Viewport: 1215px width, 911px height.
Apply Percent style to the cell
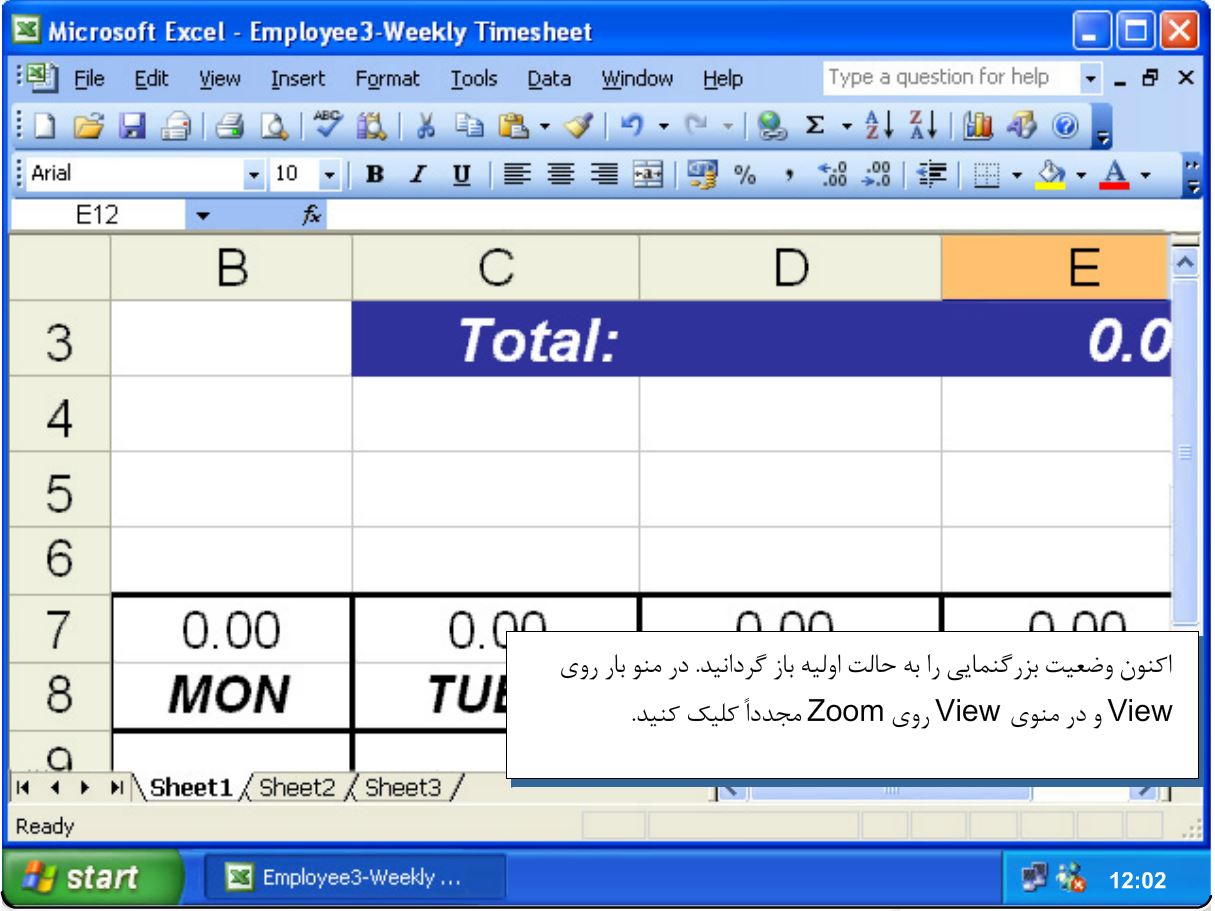pos(745,174)
